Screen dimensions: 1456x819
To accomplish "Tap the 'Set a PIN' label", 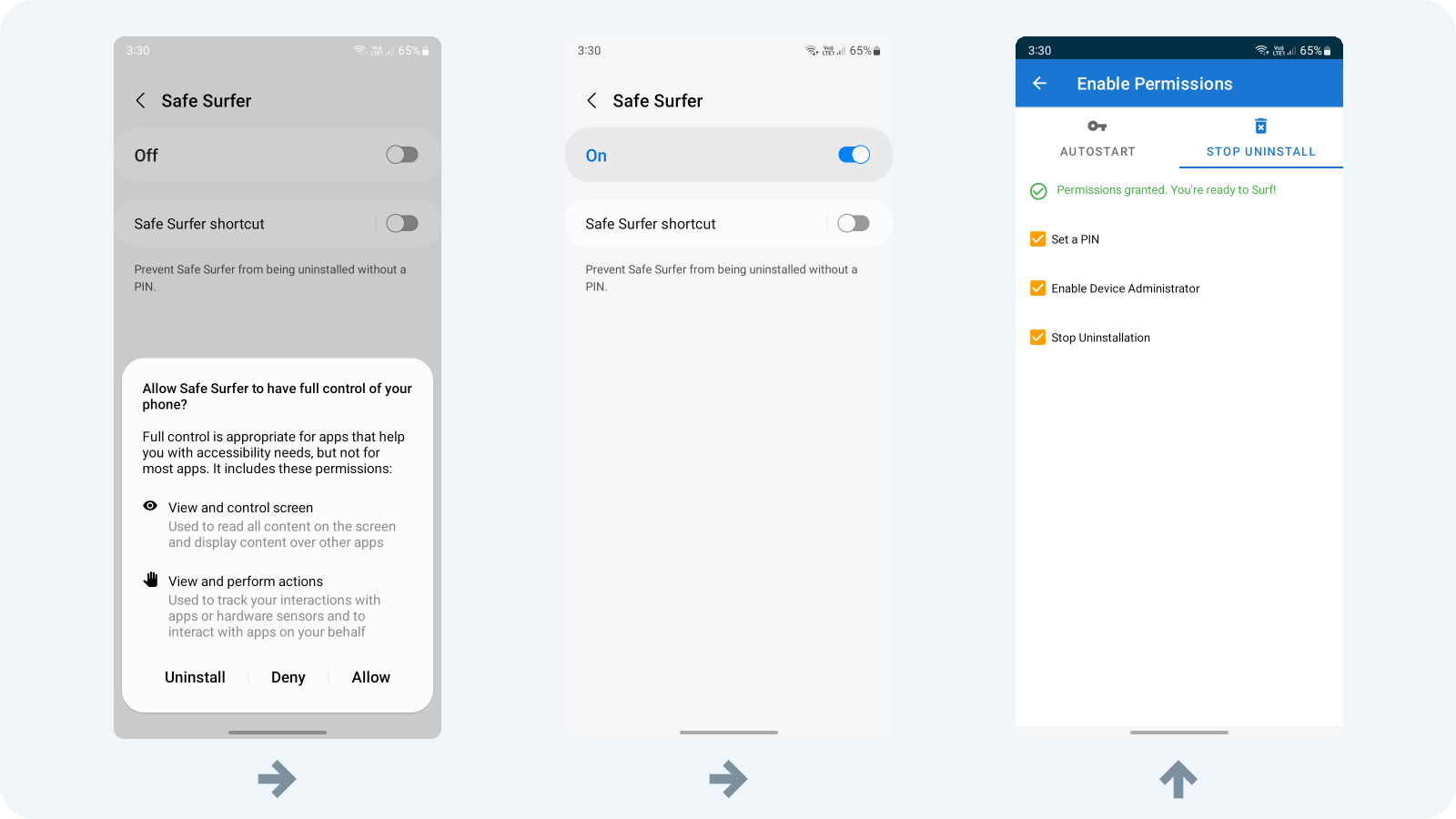I will pyautogui.click(x=1075, y=239).
